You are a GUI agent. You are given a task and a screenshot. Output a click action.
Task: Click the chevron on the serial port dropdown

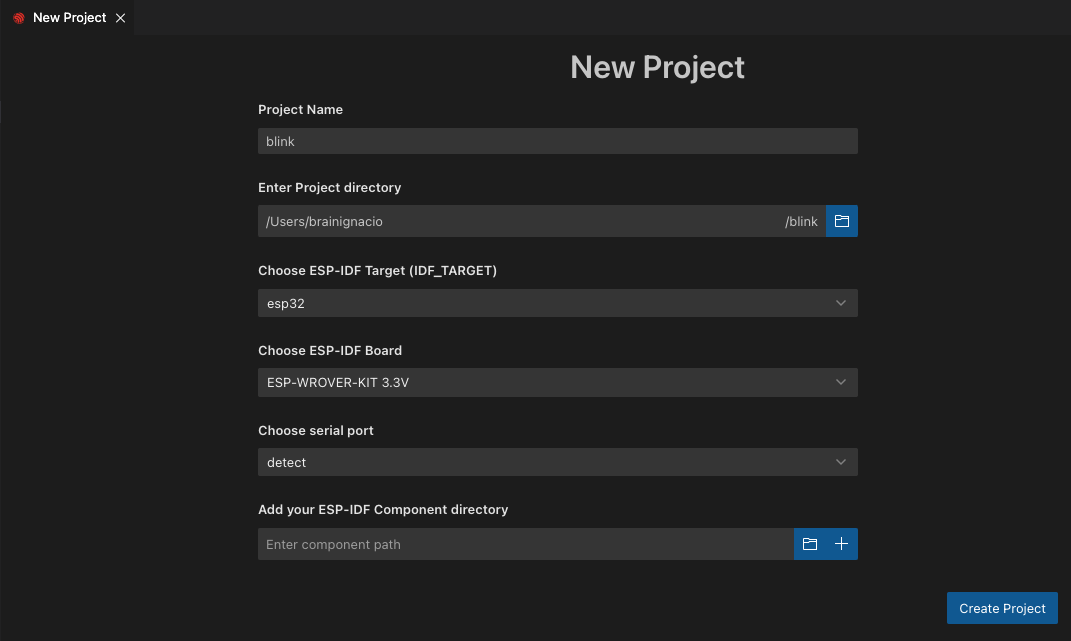click(840, 462)
